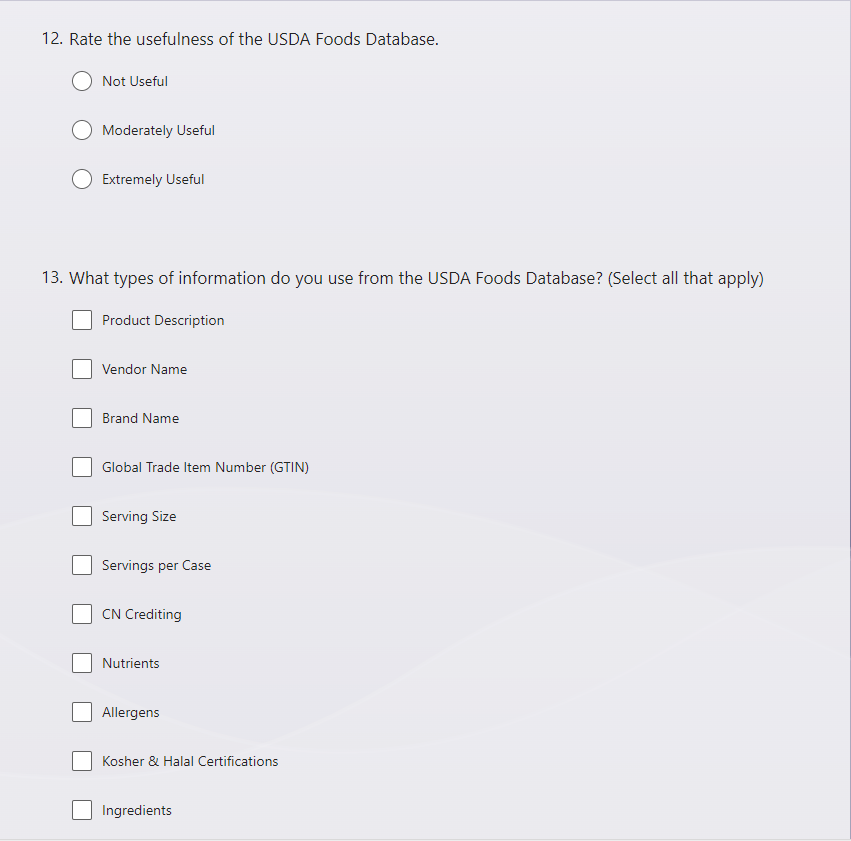
Task: Check Global Trade Item Number (GTIN)
Action: tap(82, 467)
